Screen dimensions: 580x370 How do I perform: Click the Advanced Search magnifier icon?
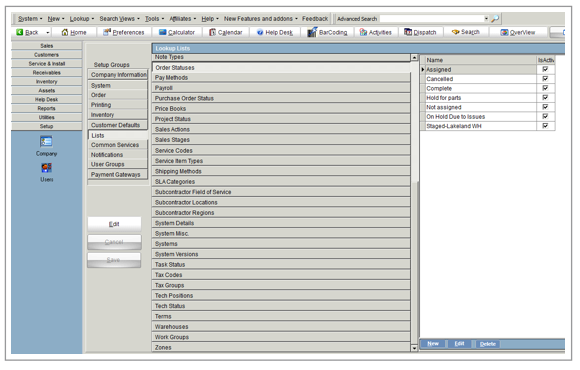pyautogui.click(x=495, y=18)
